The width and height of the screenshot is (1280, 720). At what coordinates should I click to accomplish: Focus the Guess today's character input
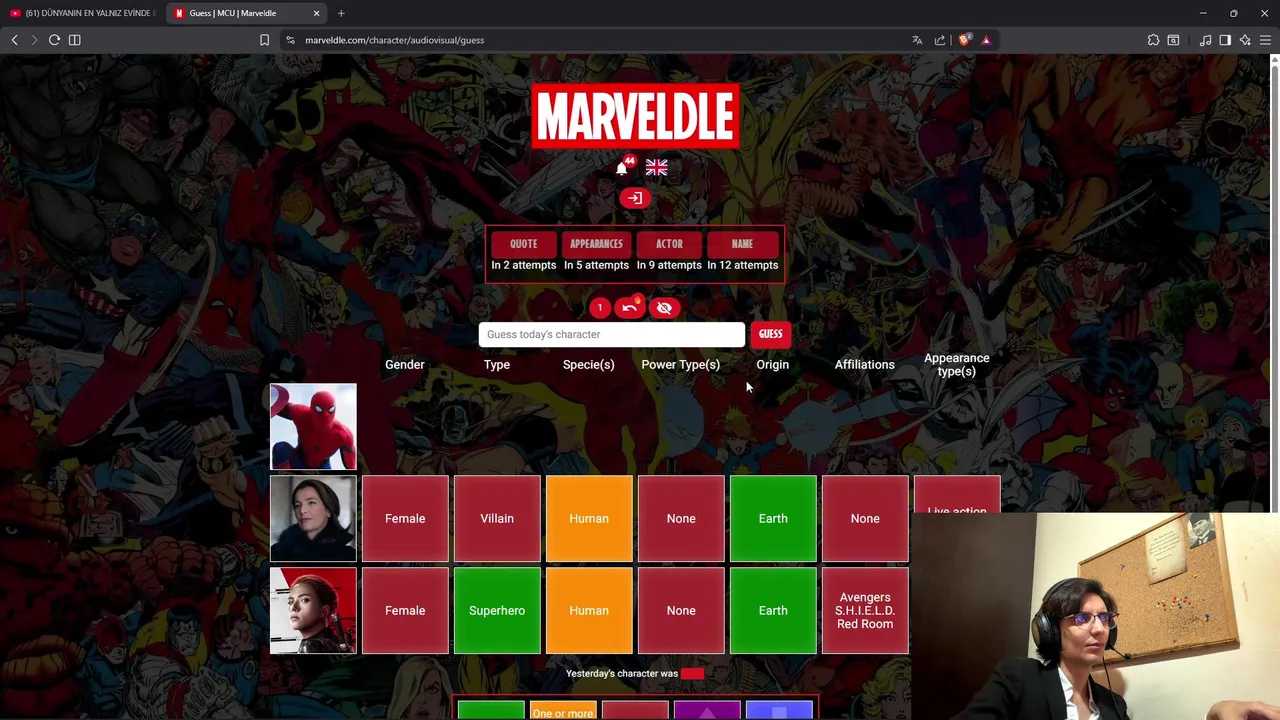[612, 334]
